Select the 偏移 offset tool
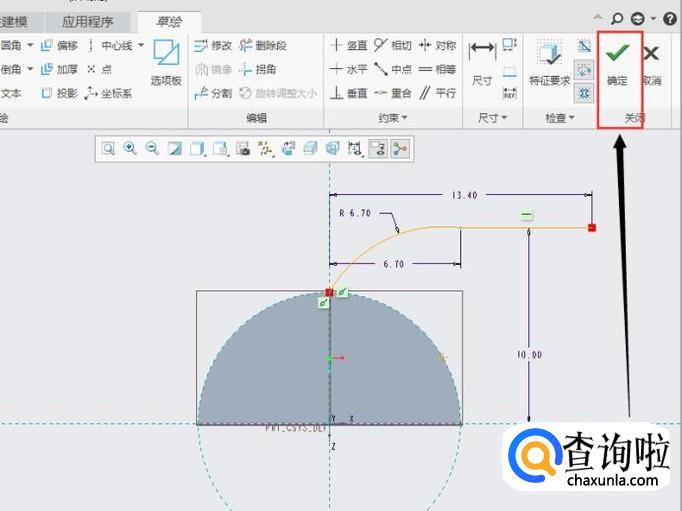 tap(60, 45)
